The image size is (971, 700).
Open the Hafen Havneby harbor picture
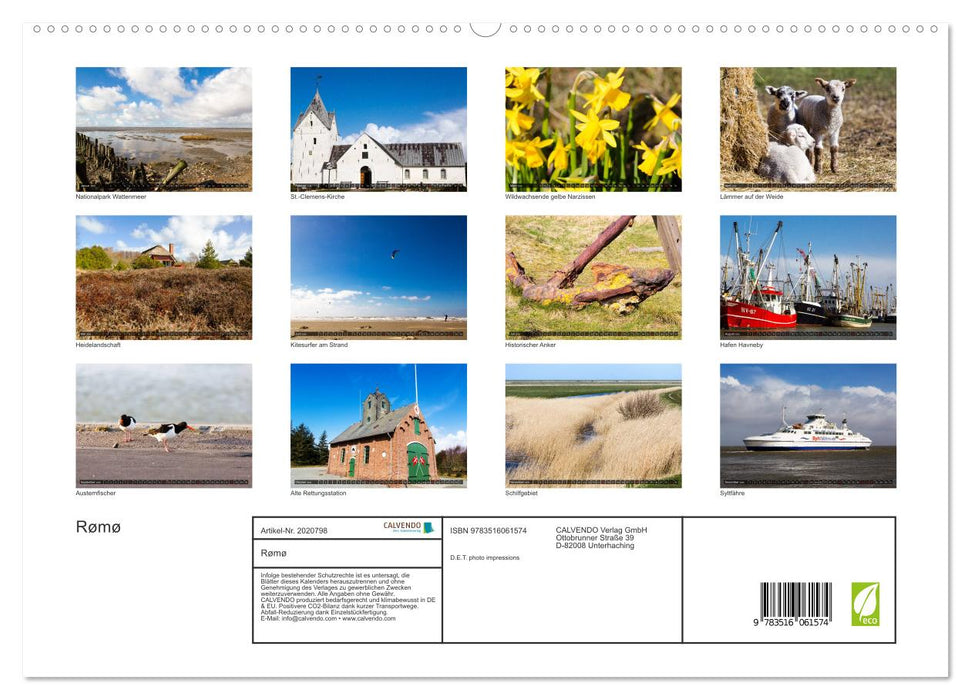807,276
